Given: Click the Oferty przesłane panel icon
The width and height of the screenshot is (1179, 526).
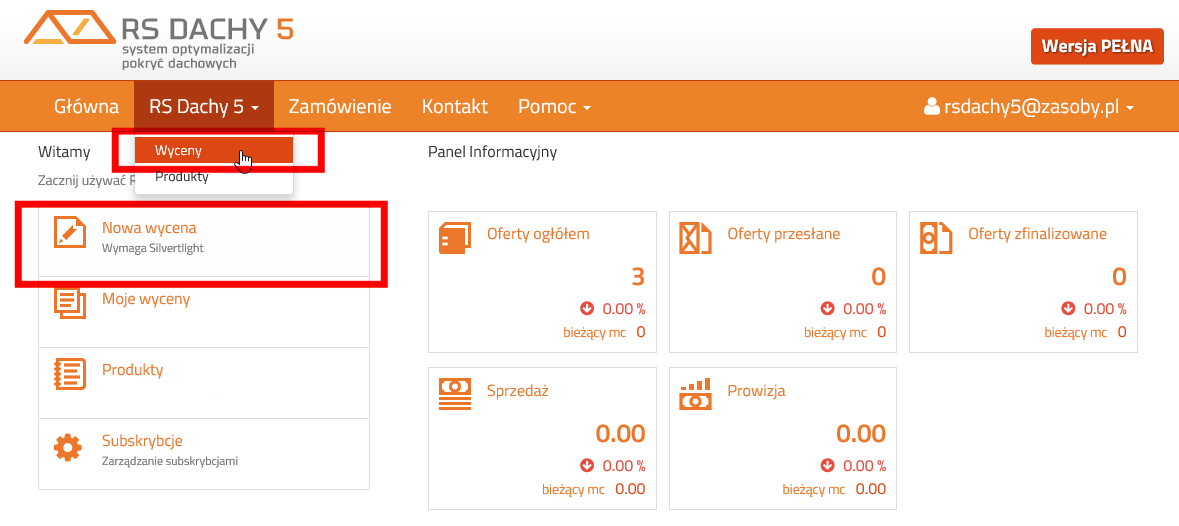Looking at the screenshot, I should (x=695, y=237).
